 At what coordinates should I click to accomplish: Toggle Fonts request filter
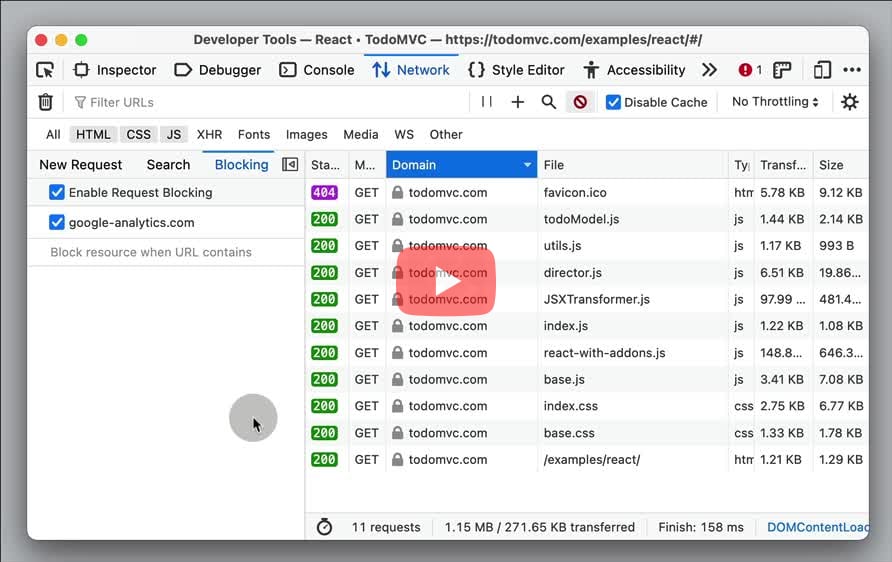(254, 135)
